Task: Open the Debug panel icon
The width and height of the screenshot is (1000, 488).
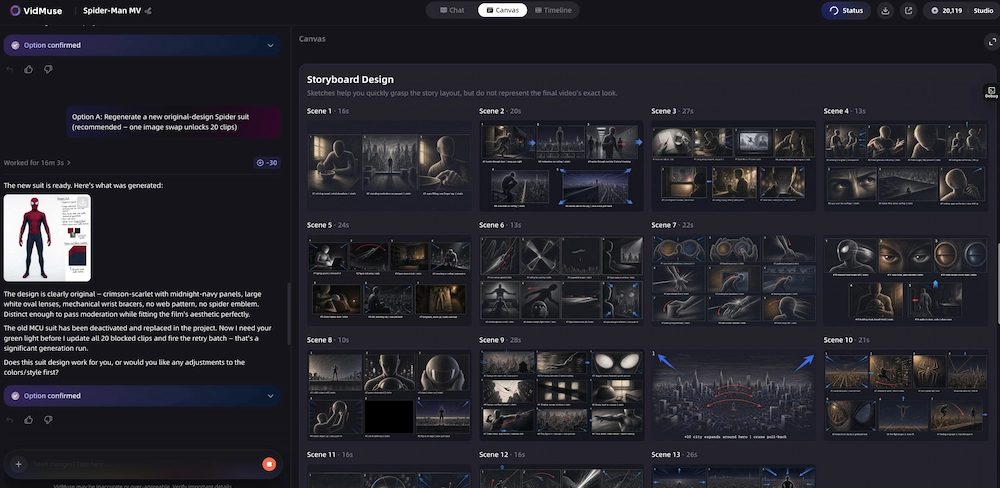Action: 991,92
